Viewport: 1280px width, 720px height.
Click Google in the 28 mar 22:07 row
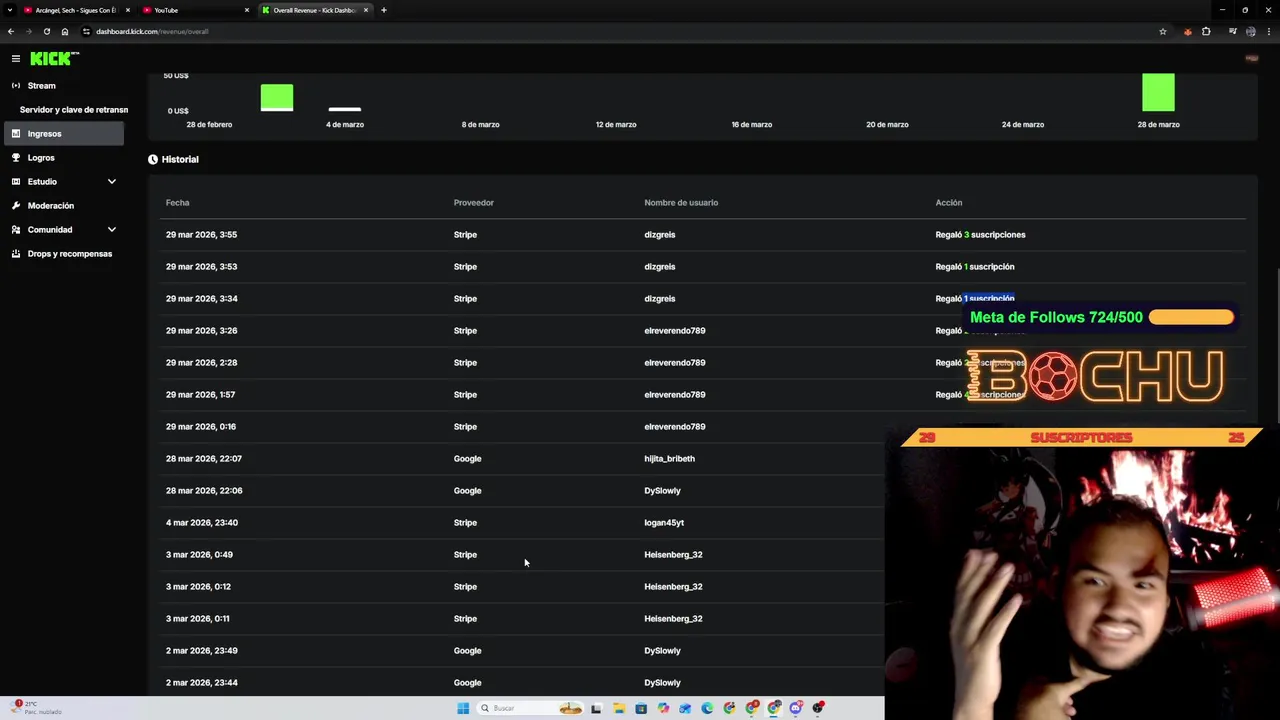tap(467, 458)
